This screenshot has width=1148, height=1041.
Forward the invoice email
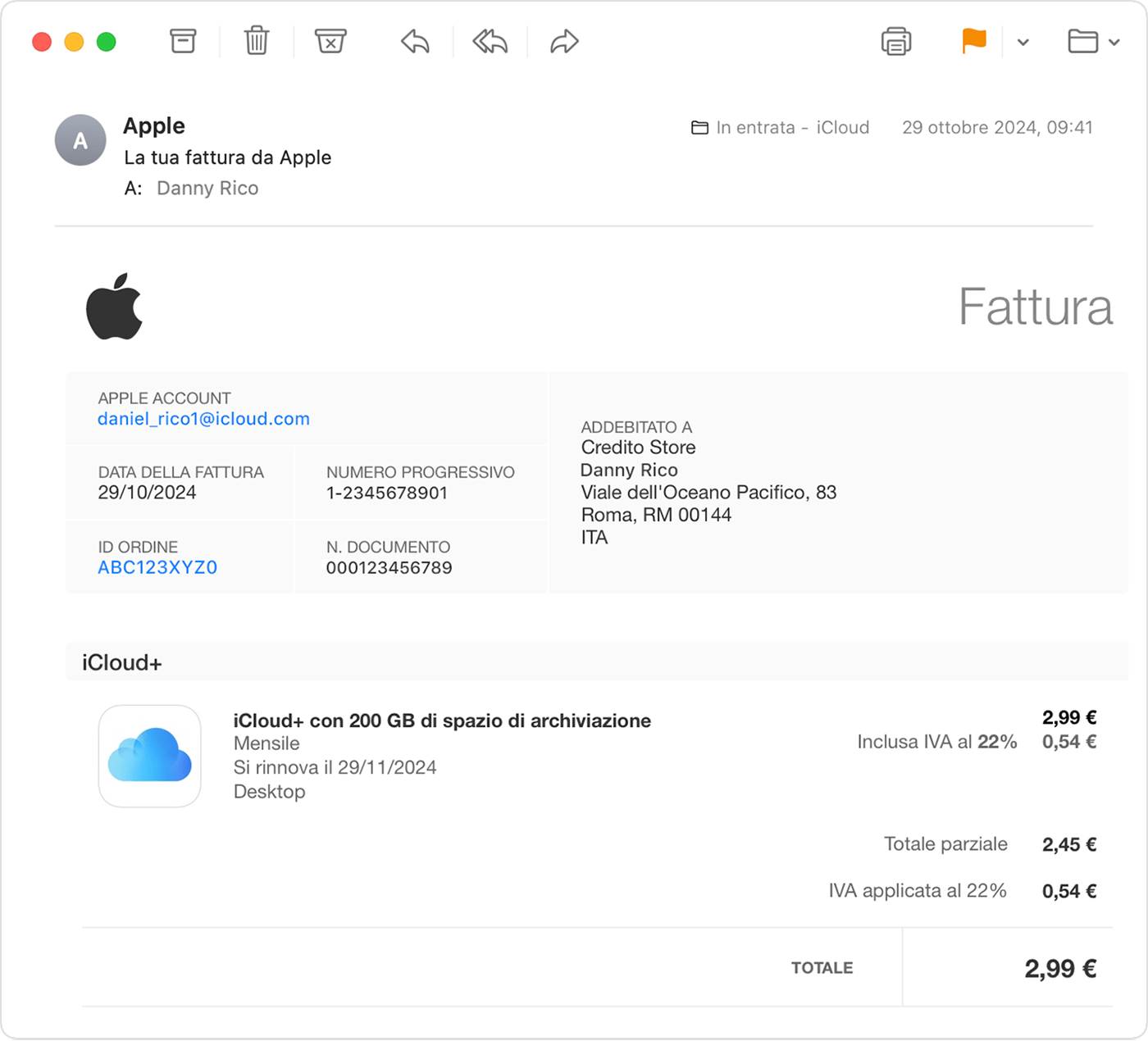(563, 41)
